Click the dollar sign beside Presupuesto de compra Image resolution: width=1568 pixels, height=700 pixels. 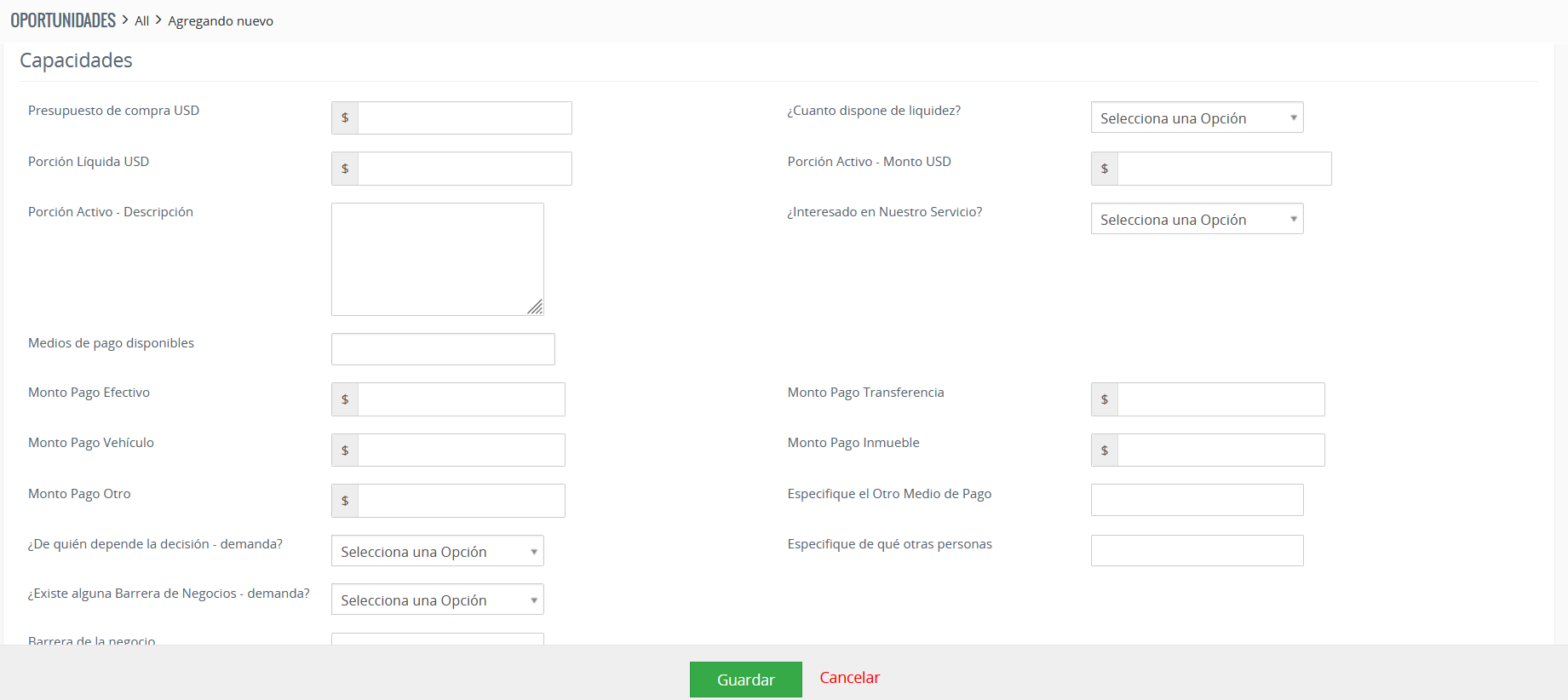(345, 118)
